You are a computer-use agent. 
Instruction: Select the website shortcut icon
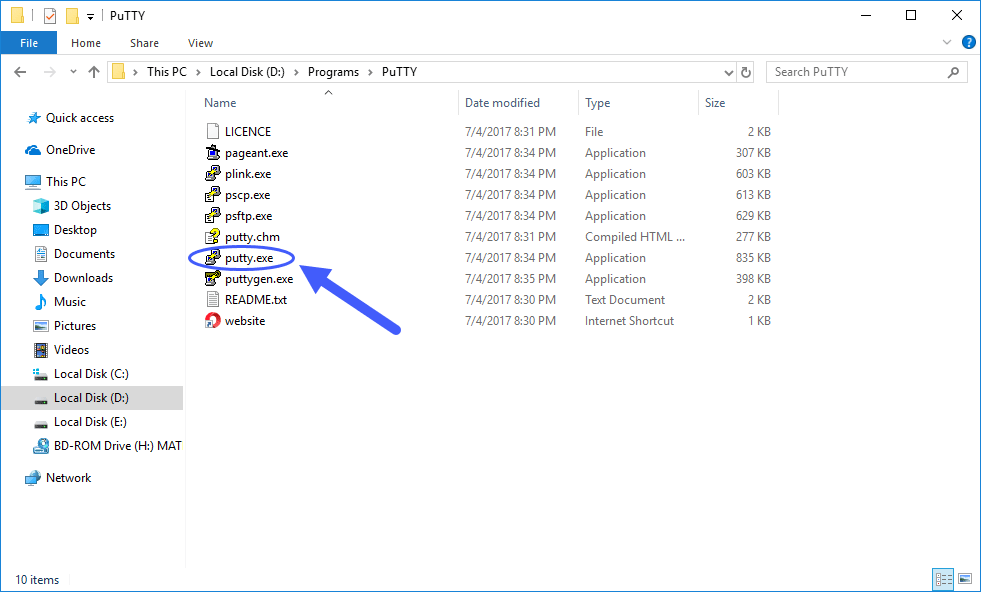tap(213, 320)
